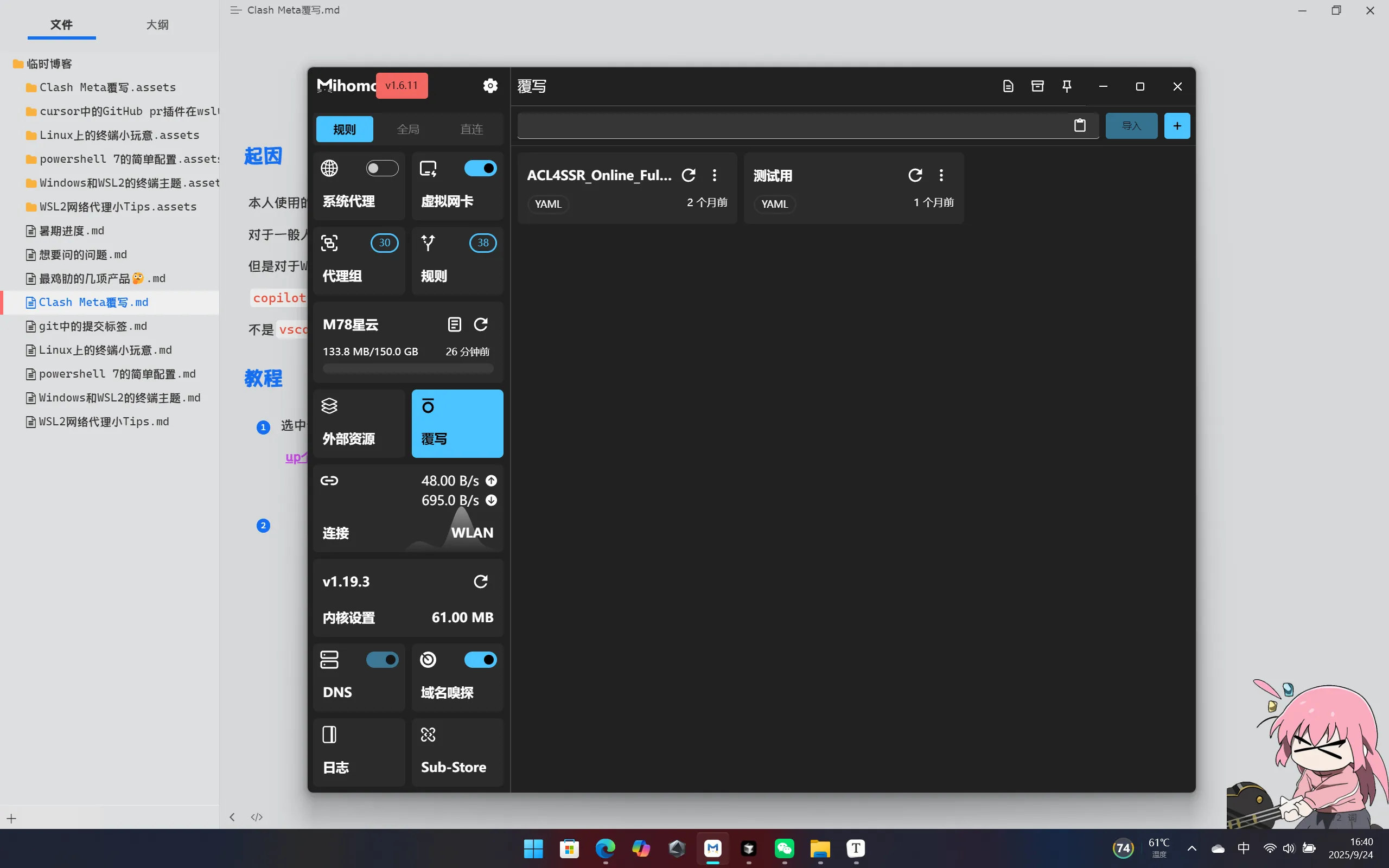Open more options menu for ACL4SSR_Online_Full
This screenshot has height=868, width=1389.
point(714,175)
